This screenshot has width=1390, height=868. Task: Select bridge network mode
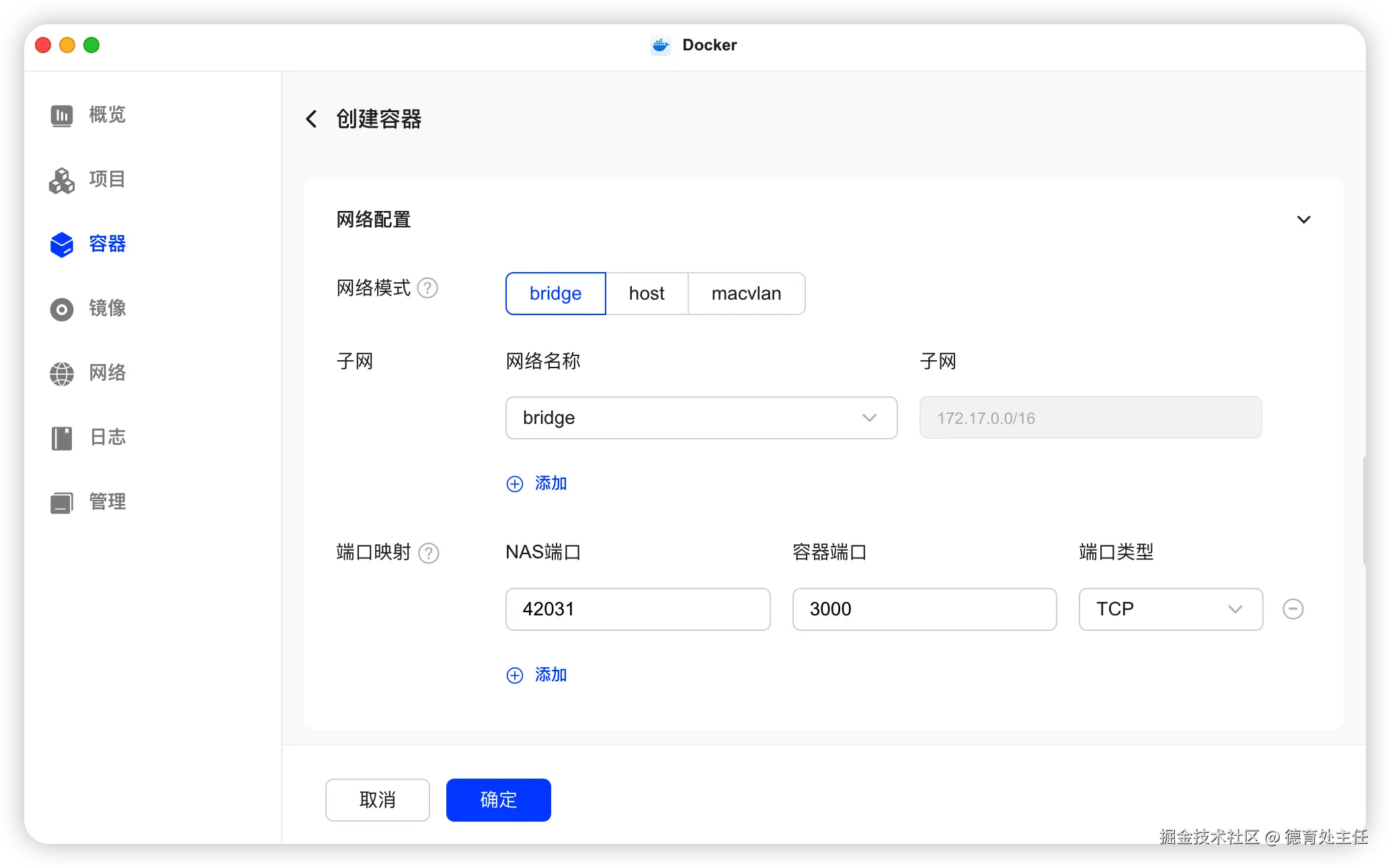click(555, 294)
